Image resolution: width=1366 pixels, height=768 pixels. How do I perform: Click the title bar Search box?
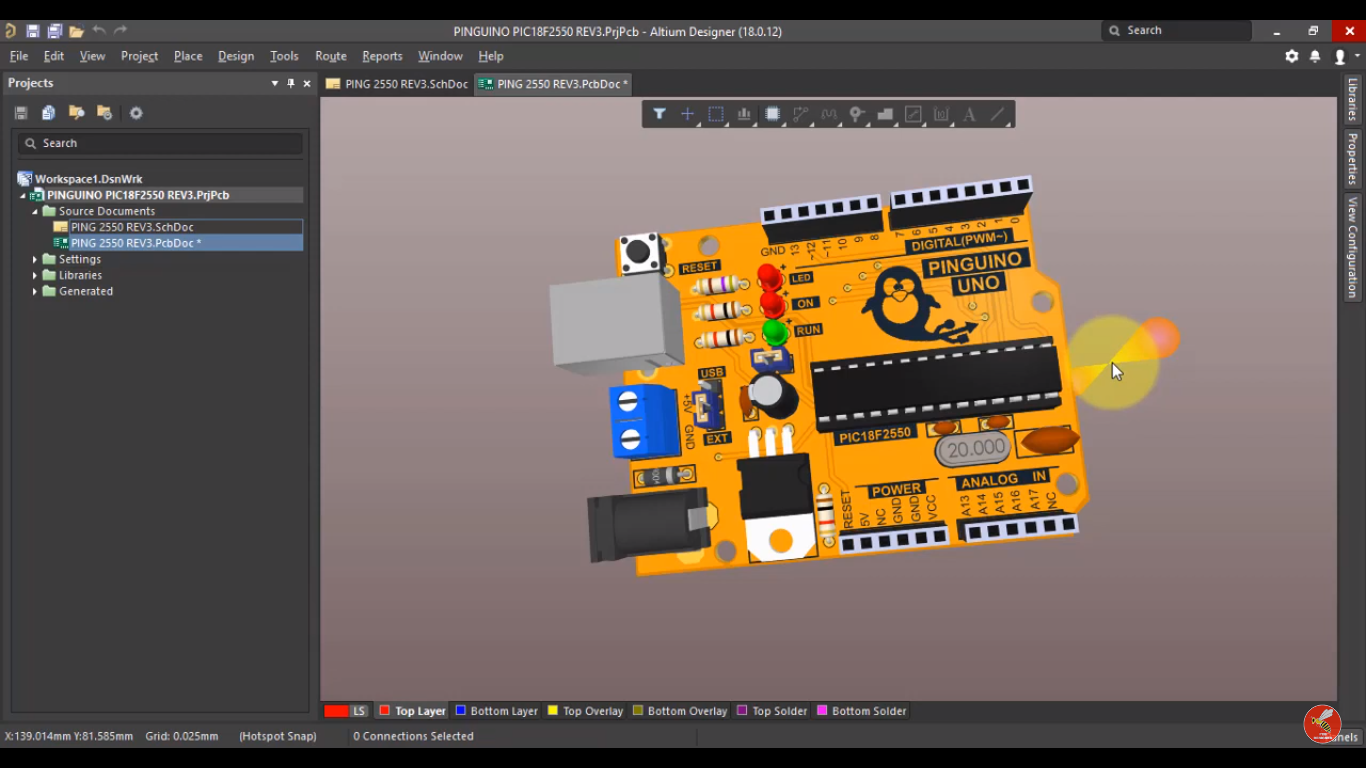(1177, 31)
